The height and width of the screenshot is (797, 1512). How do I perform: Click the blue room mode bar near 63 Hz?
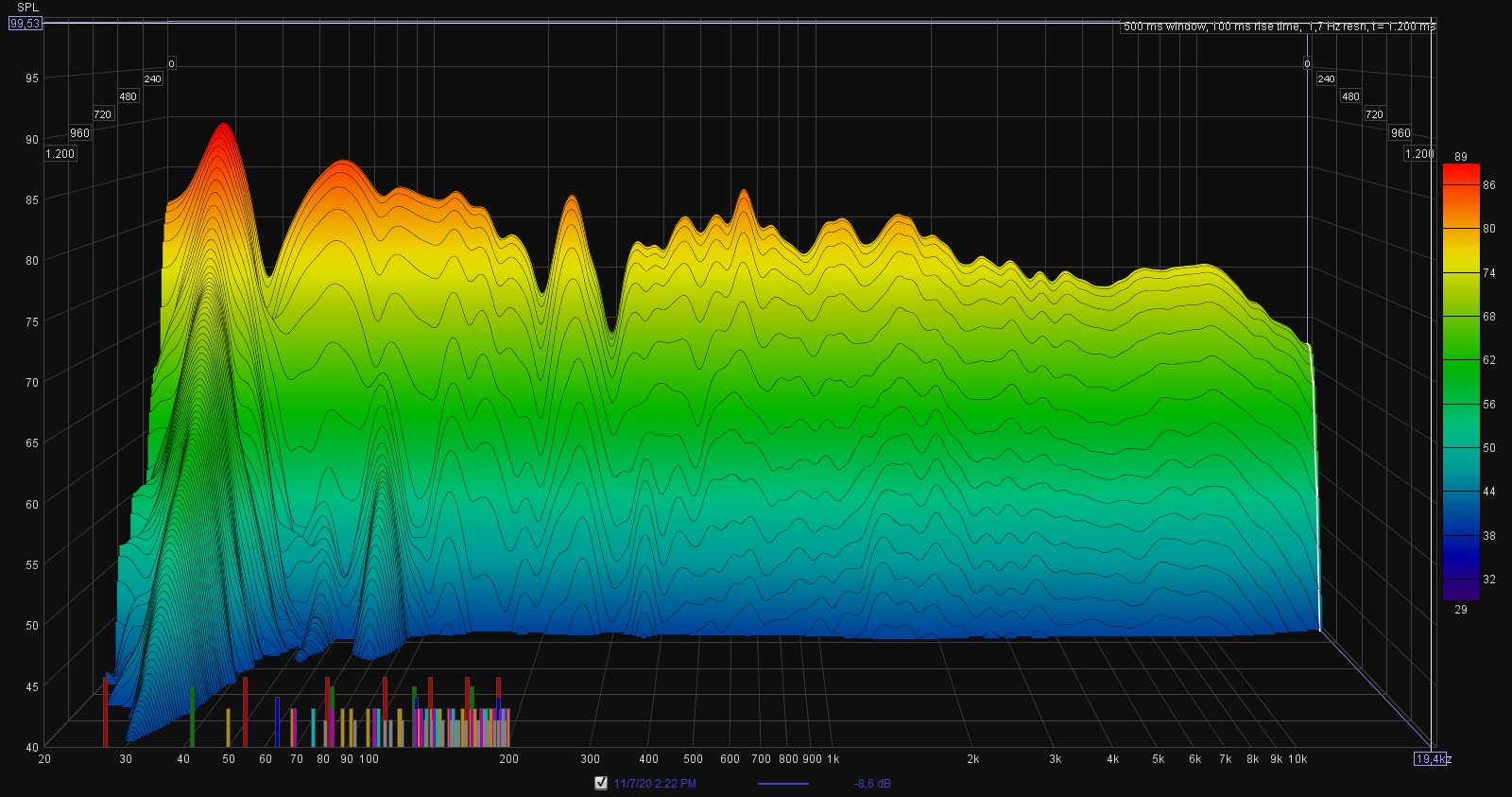[x=277, y=721]
